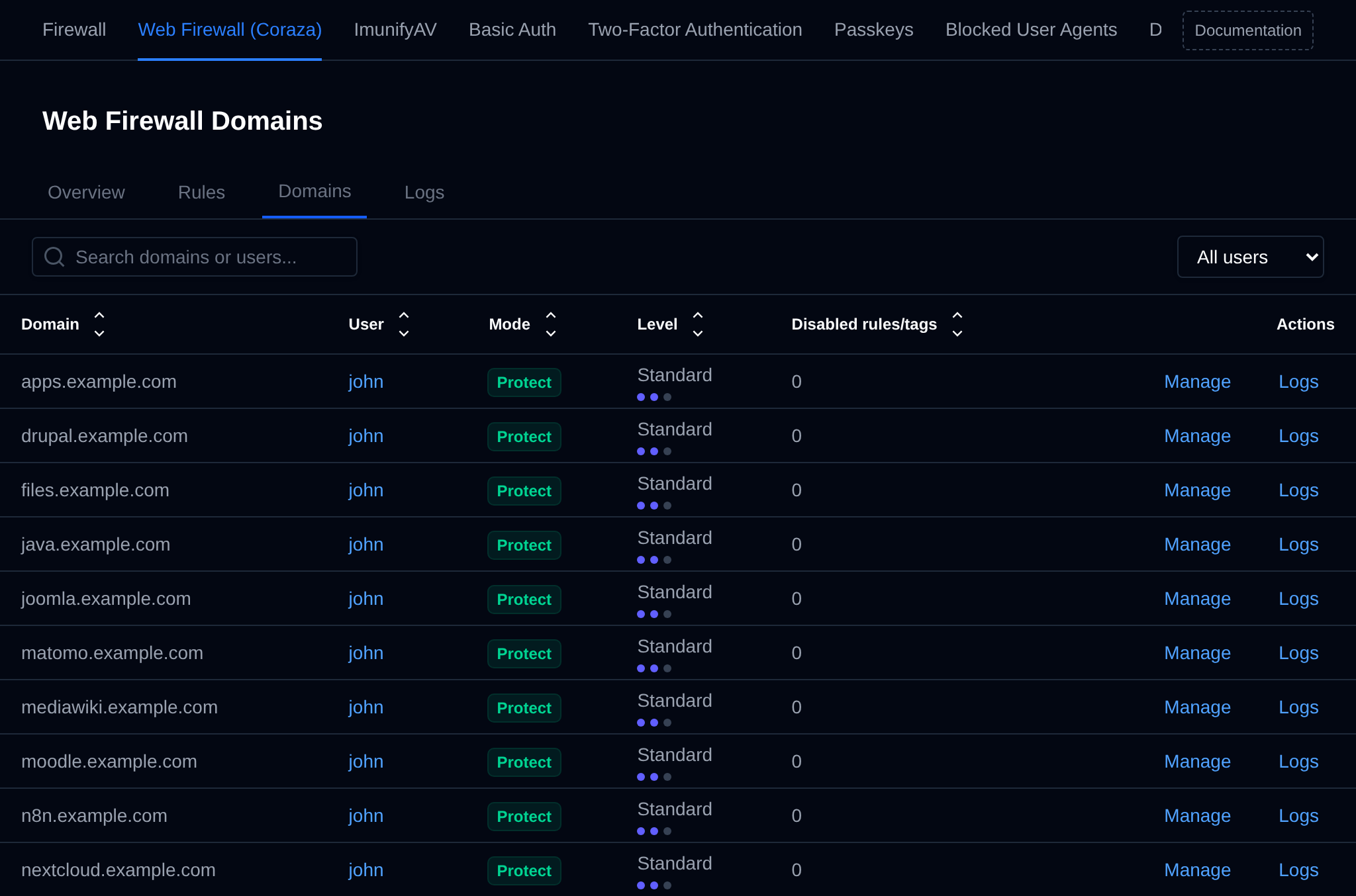The image size is (1356, 896).
Task: Manage drupal.example.com domain
Action: point(1197,436)
